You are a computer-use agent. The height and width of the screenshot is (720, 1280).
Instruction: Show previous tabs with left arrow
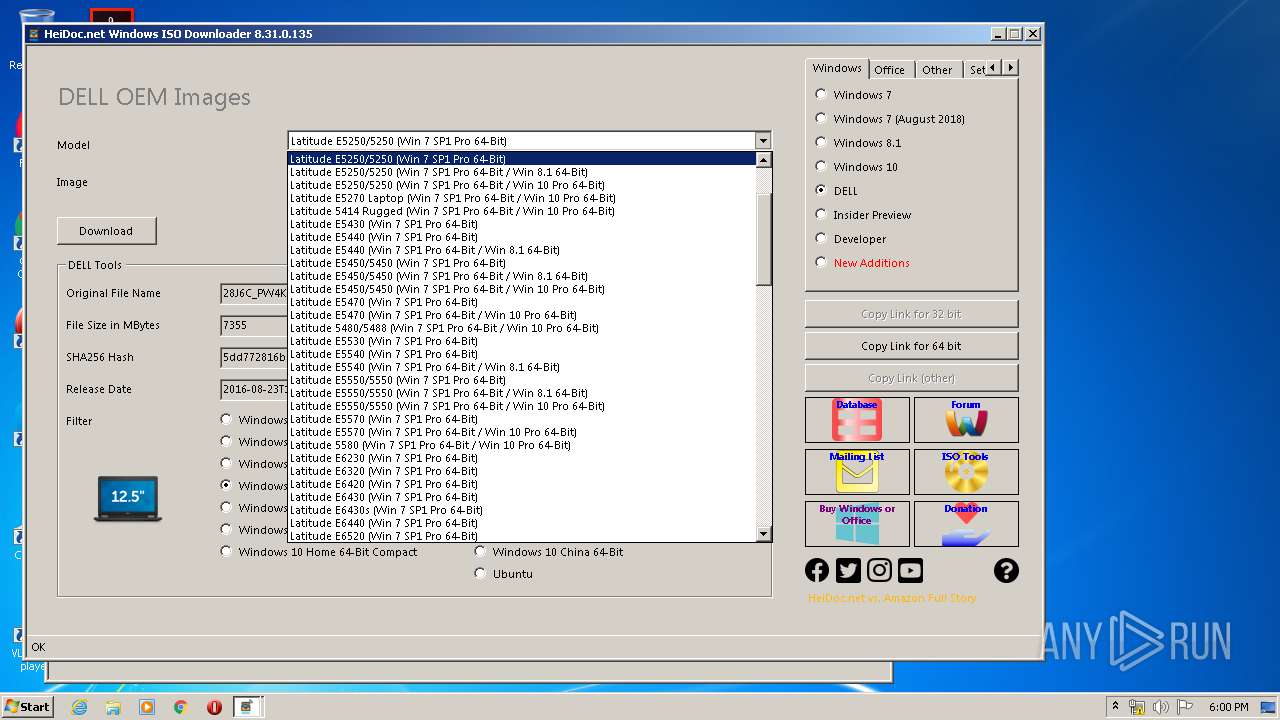tap(994, 68)
